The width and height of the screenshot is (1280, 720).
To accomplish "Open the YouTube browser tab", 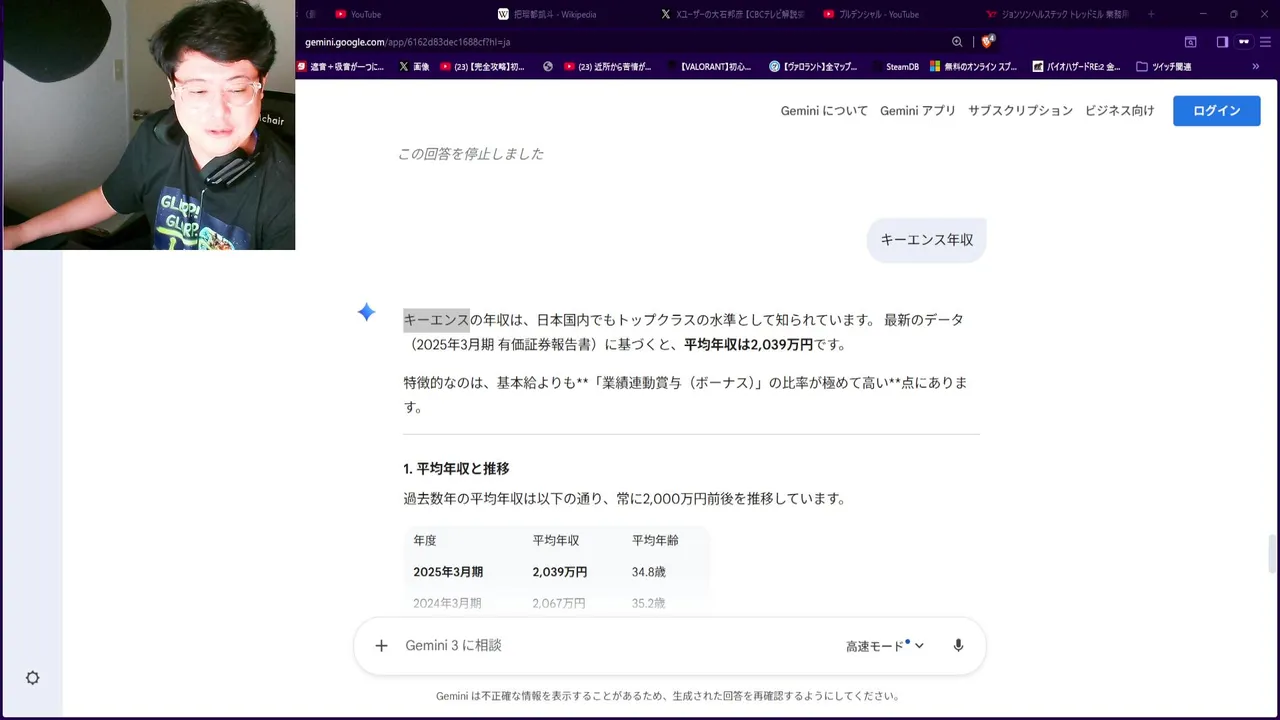I will (358, 14).
